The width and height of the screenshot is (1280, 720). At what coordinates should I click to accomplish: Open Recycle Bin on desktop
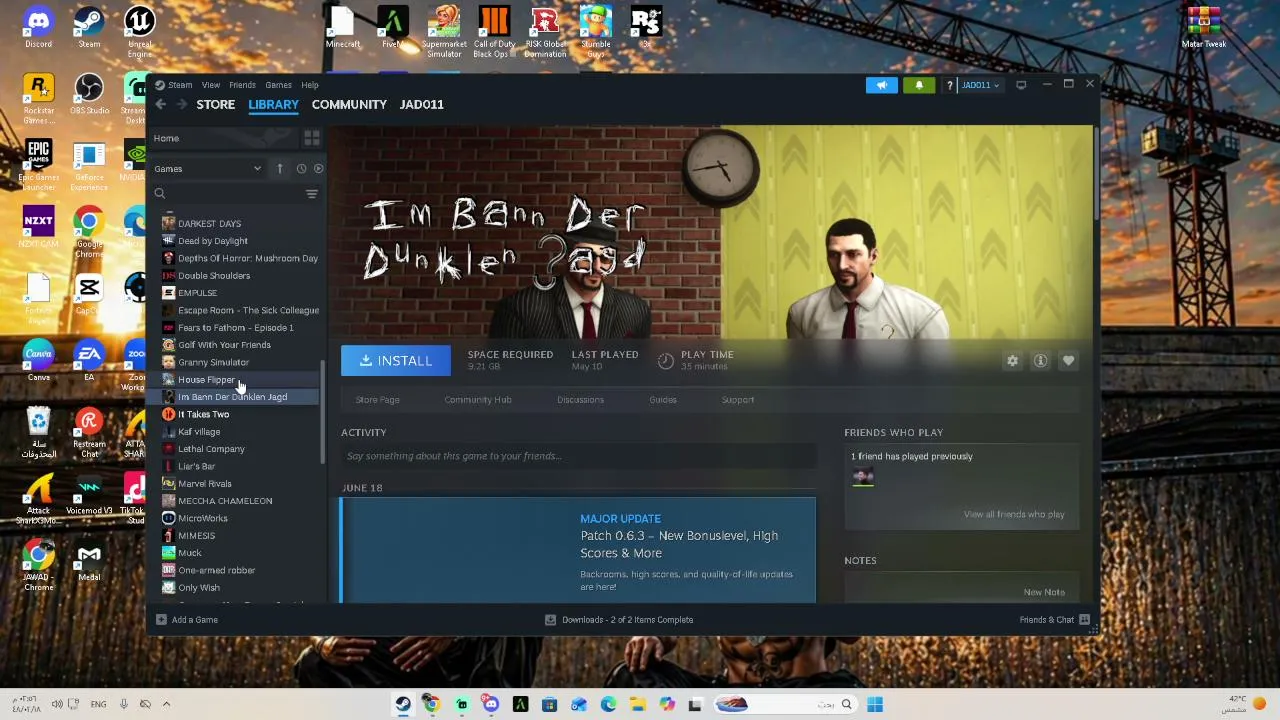(x=38, y=433)
